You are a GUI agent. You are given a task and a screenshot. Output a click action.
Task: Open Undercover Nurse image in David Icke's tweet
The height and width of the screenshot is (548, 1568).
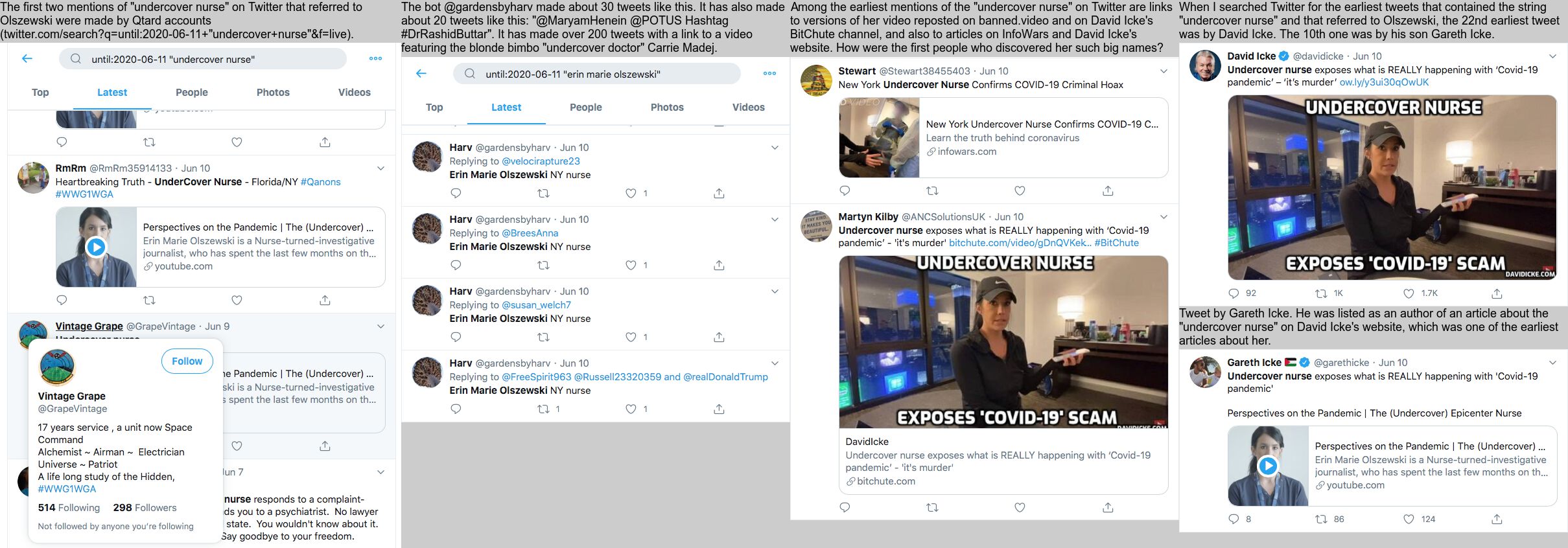coord(1392,188)
